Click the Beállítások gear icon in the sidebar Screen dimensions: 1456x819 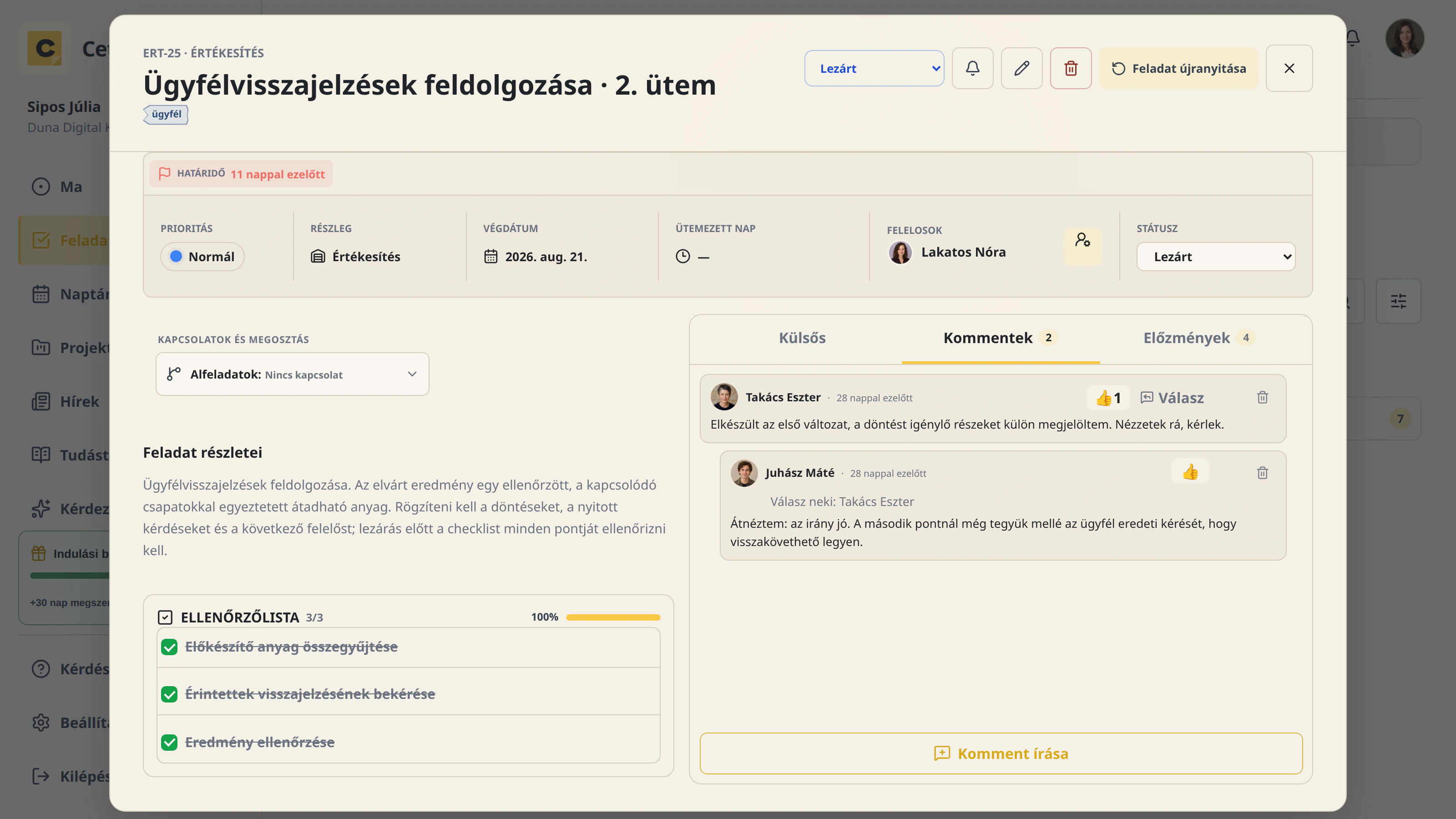coord(40,723)
